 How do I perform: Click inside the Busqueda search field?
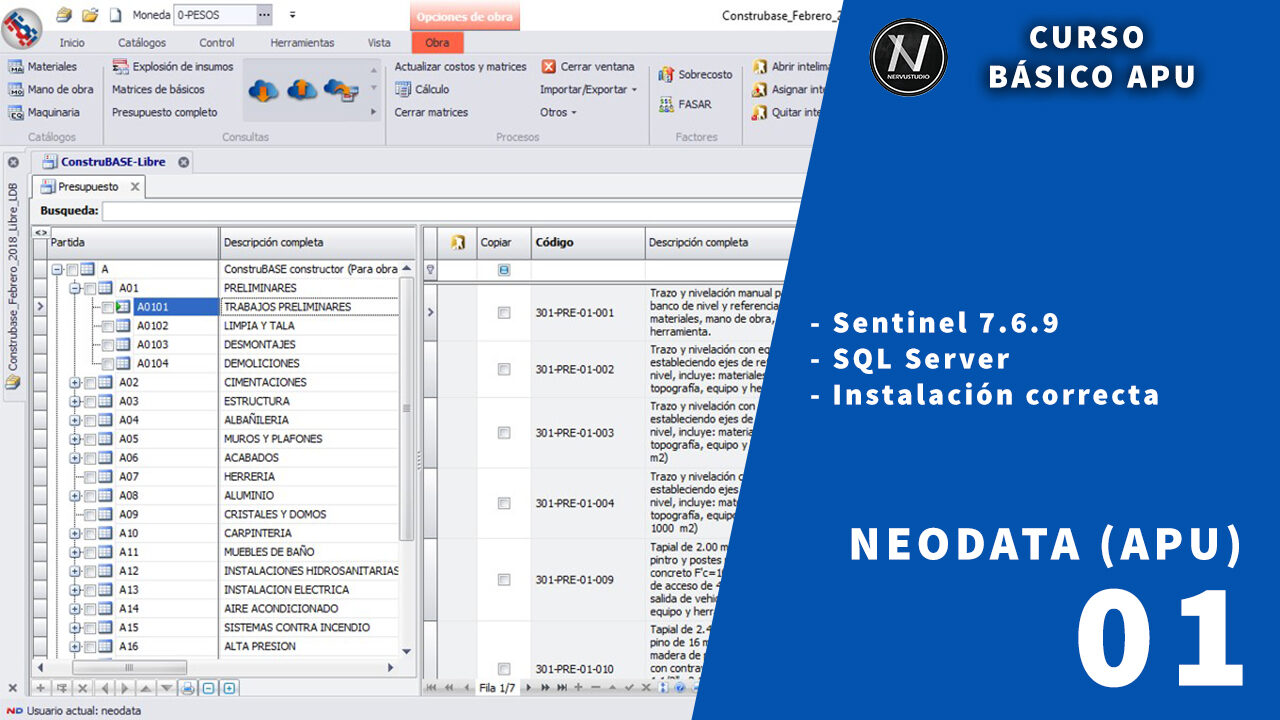450,211
